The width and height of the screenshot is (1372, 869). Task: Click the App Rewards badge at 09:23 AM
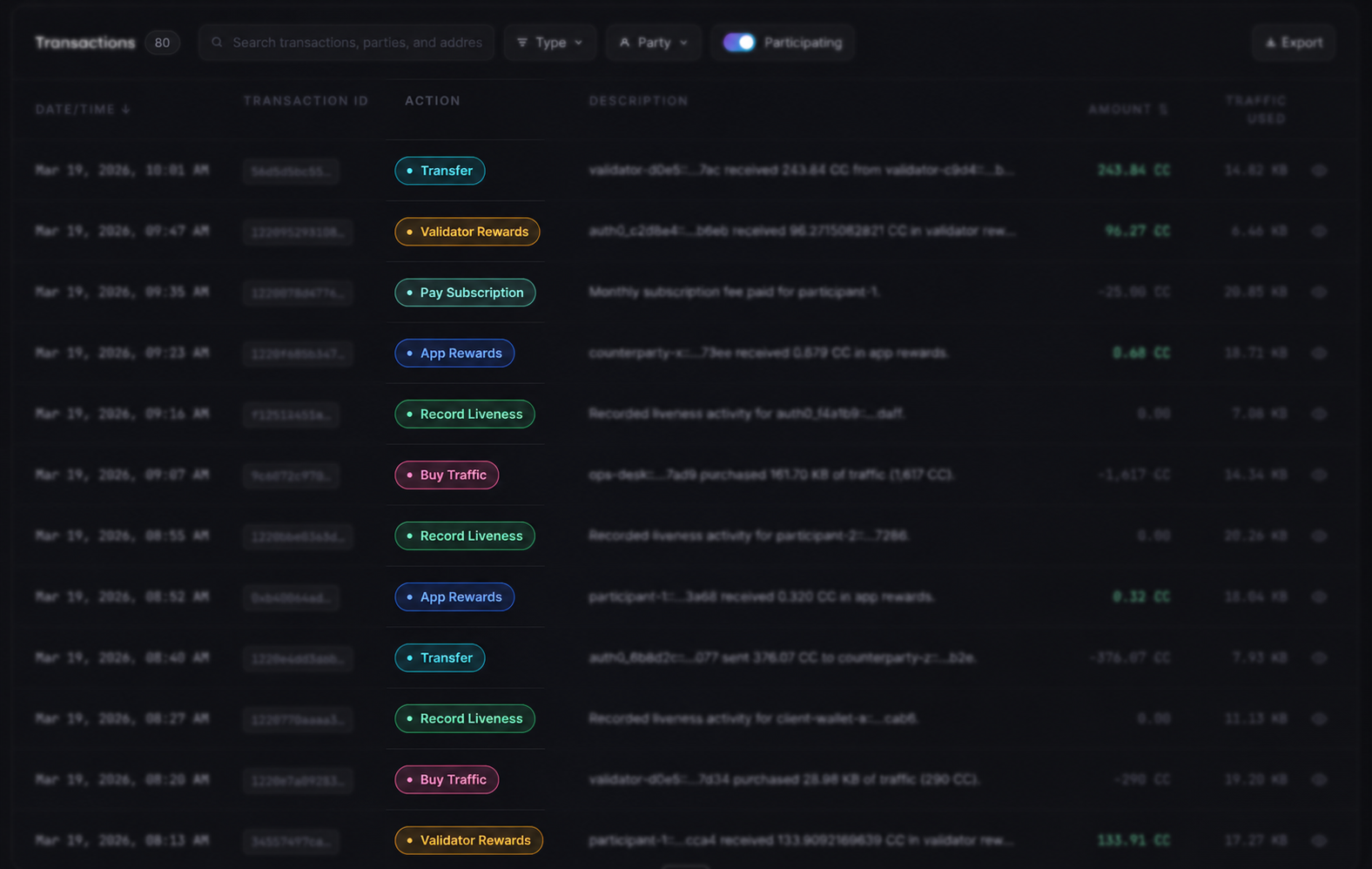pos(454,354)
